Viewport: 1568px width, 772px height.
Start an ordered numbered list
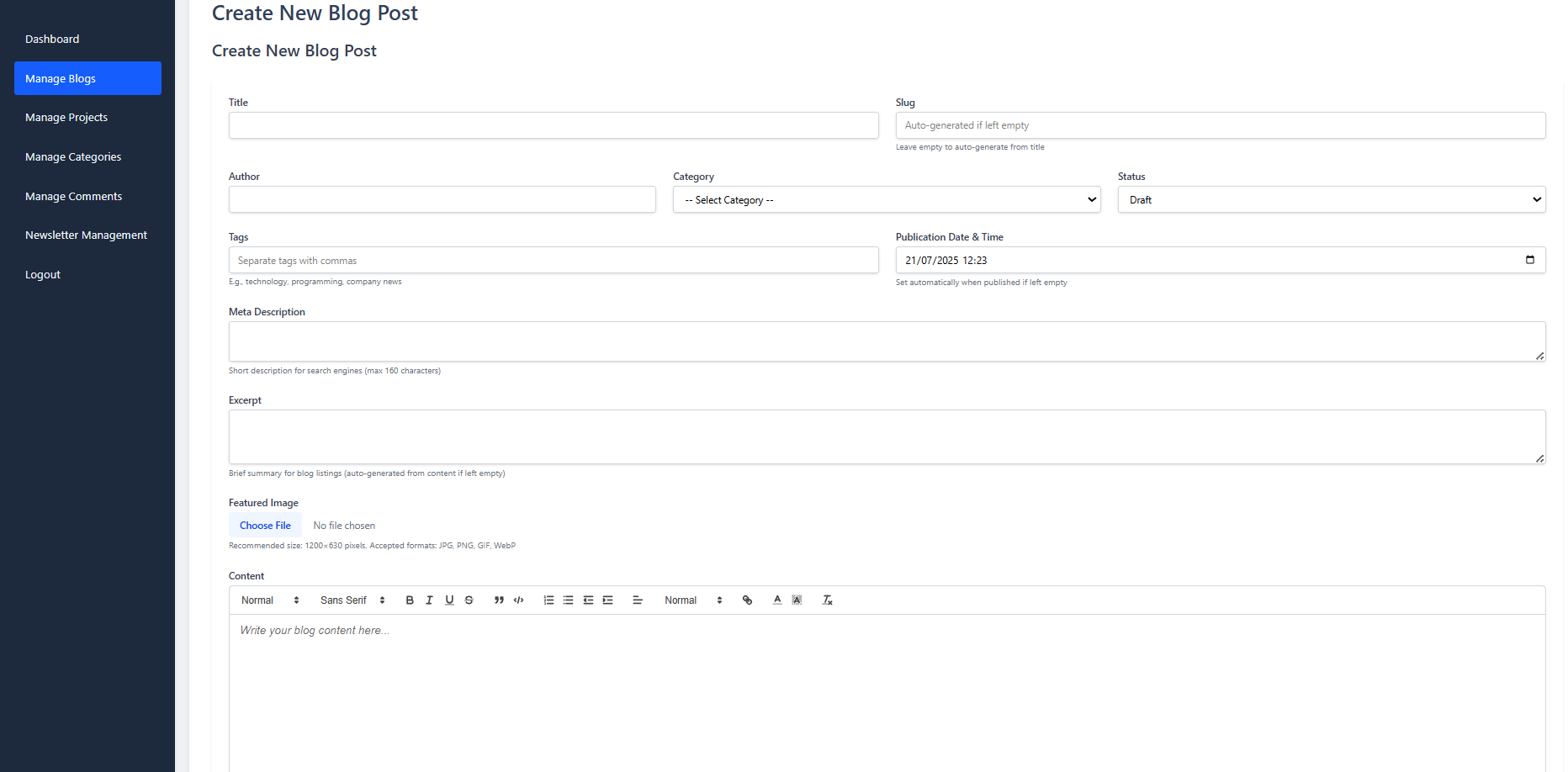click(548, 600)
